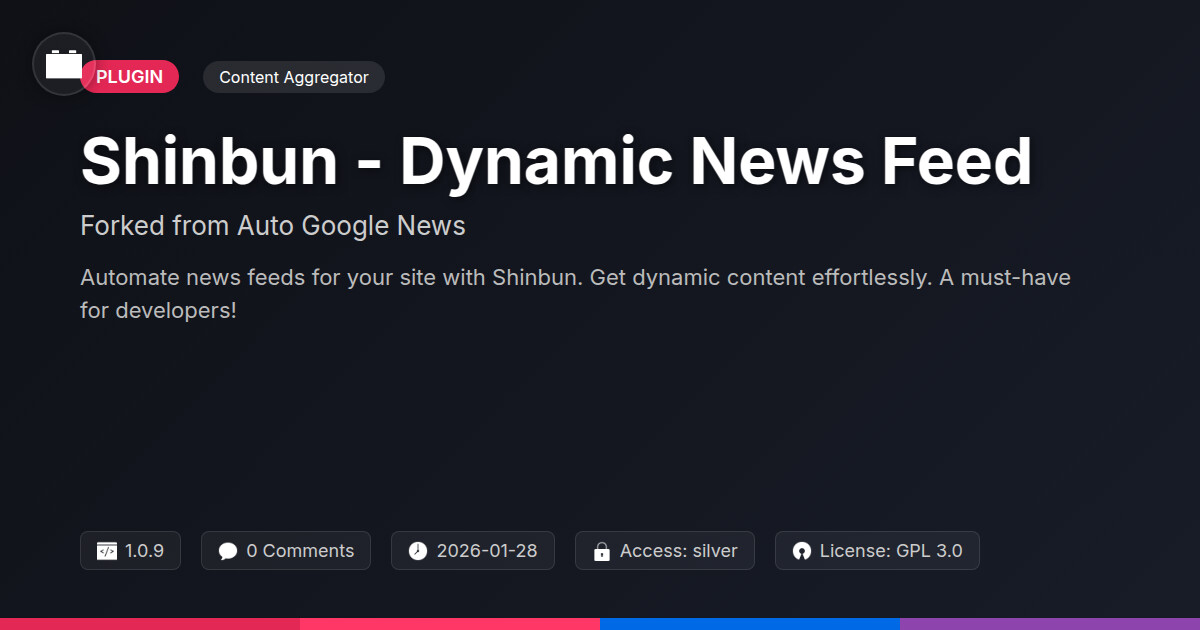Click the blue segment of bottom bar
The height and width of the screenshot is (630, 1200).
[x=750, y=623]
